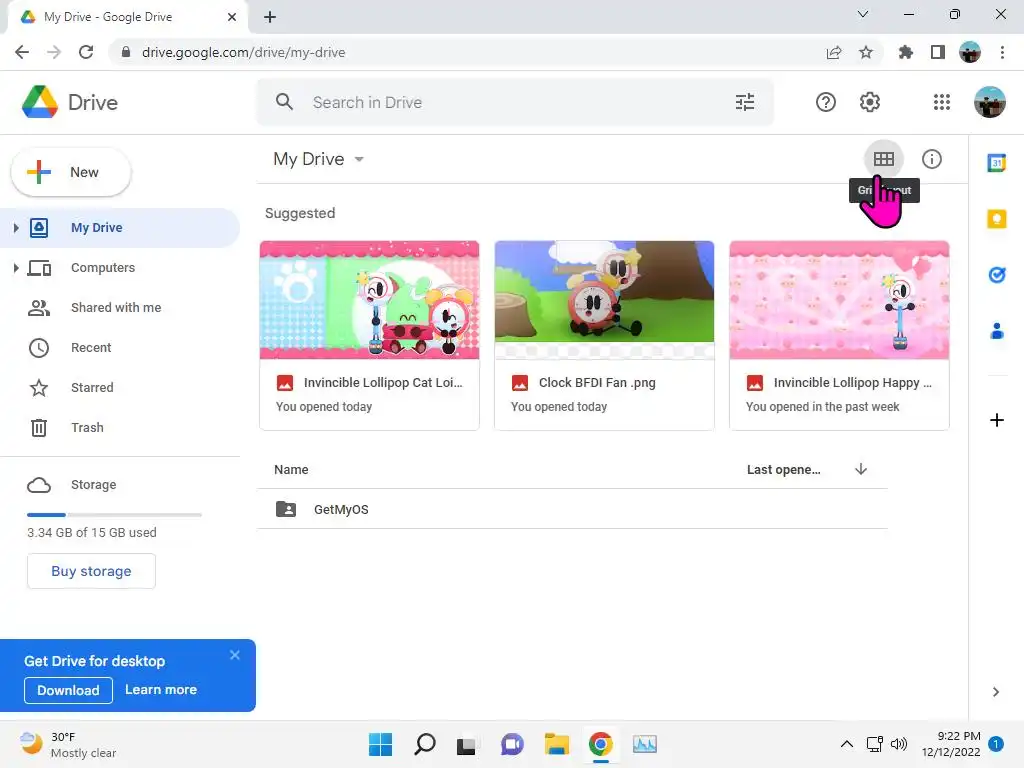The height and width of the screenshot is (768, 1024).
Task: Open Google Calendar side panel
Action: pos(997,163)
